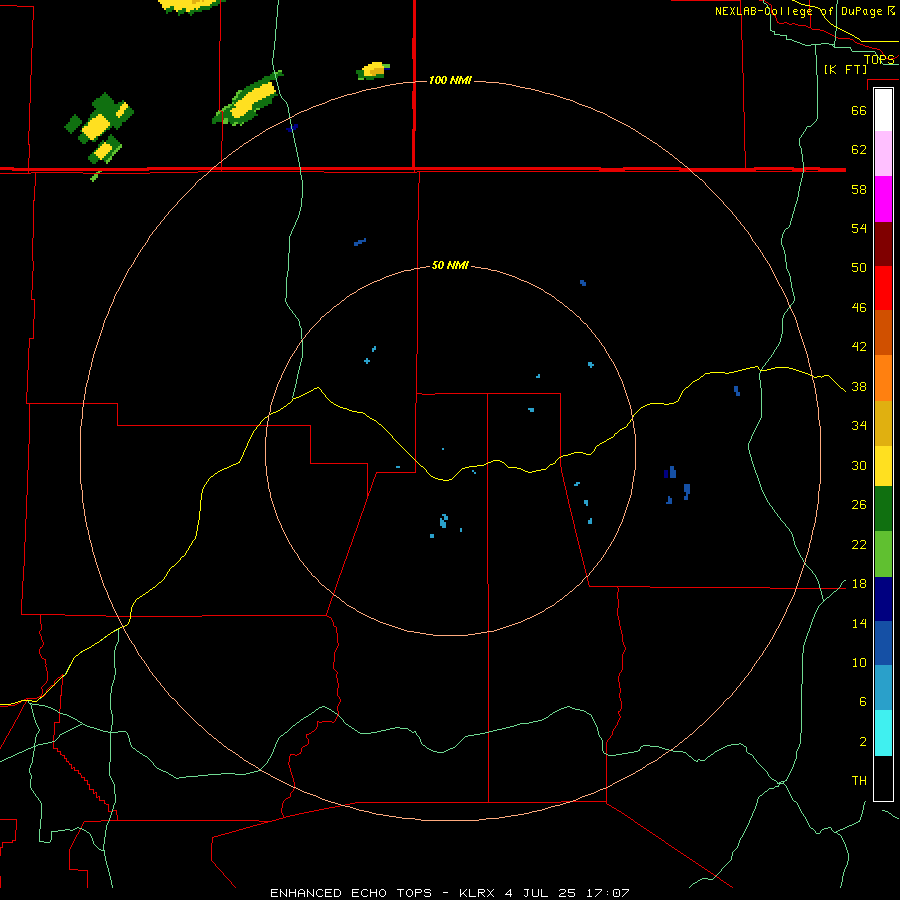
Task: Click the 22 legend value
Action: tap(859, 544)
